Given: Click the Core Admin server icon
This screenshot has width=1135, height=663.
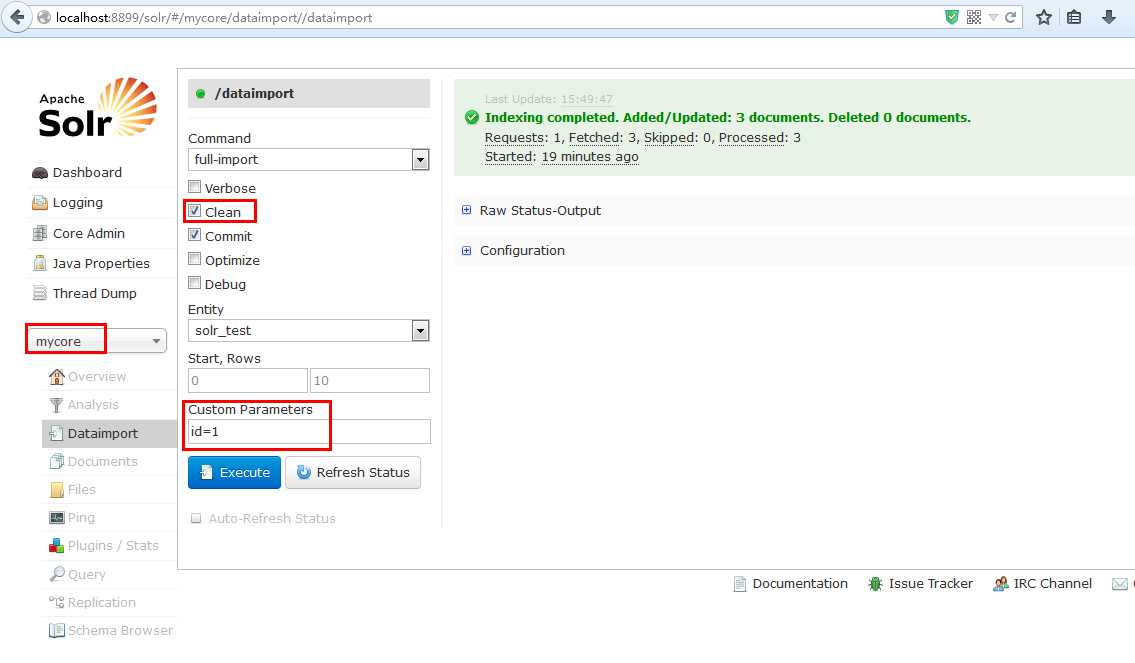Looking at the screenshot, I should point(40,233).
